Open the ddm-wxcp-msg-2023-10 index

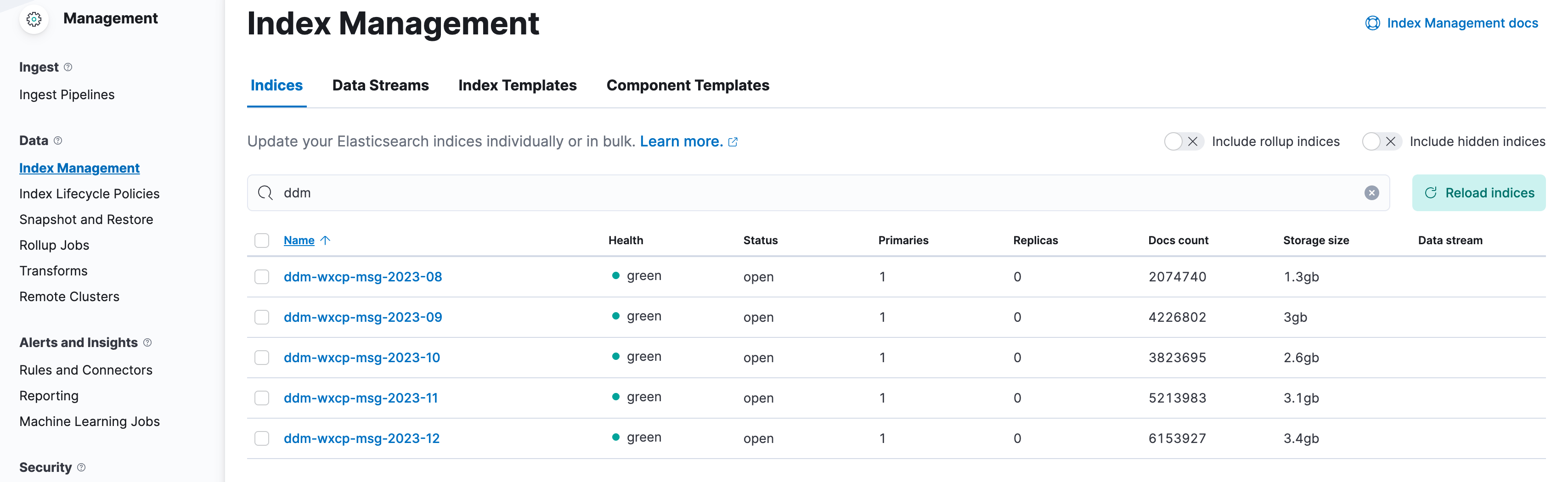point(361,358)
